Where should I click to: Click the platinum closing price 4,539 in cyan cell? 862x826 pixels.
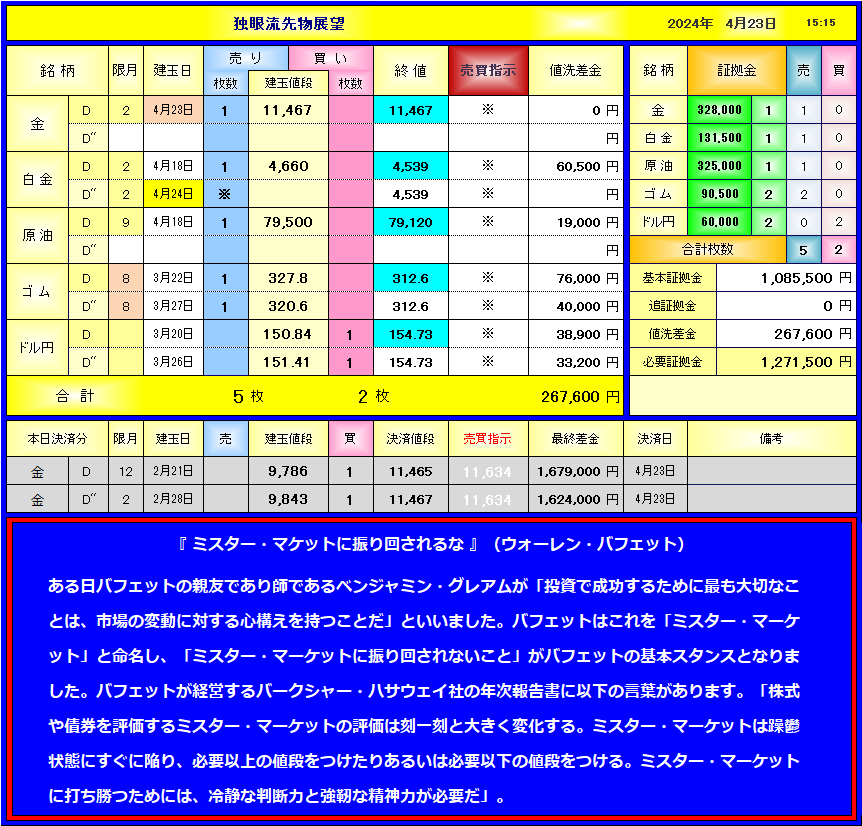(x=411, y=167)
